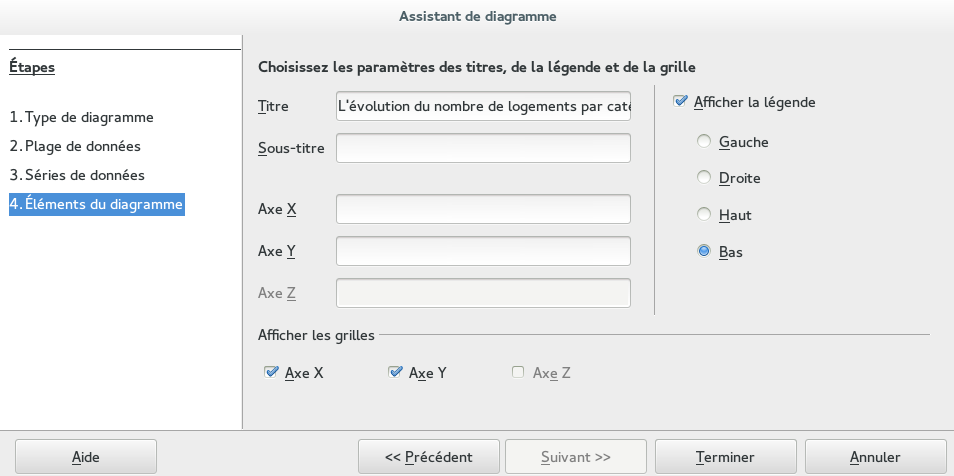
Task: Click the Titre text field
Action: tap(483, 106)
